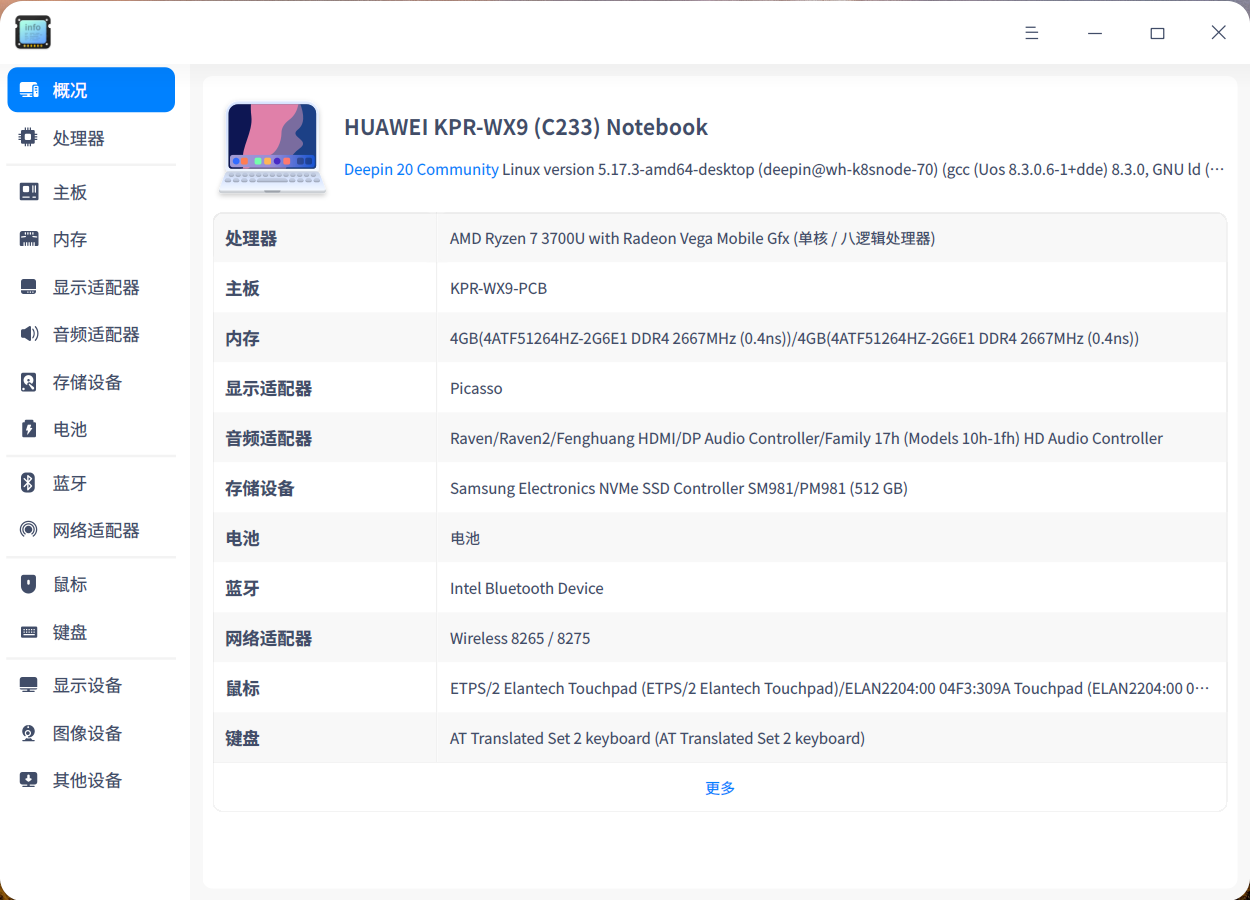Open the Audio Adapter (音频适配器) speaker icon
The height and width of the screenshot is (900, 1250).
pyautogui.click(x=28, y=334)
